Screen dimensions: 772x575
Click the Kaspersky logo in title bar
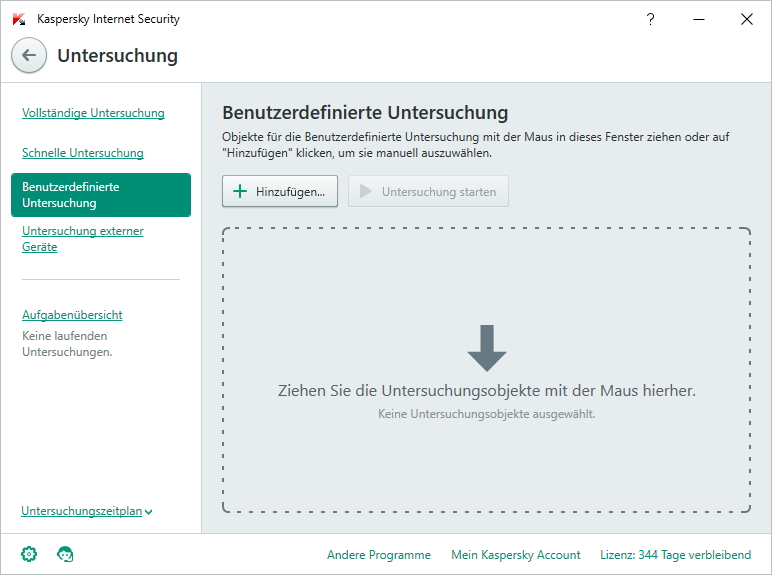[19, 19]
